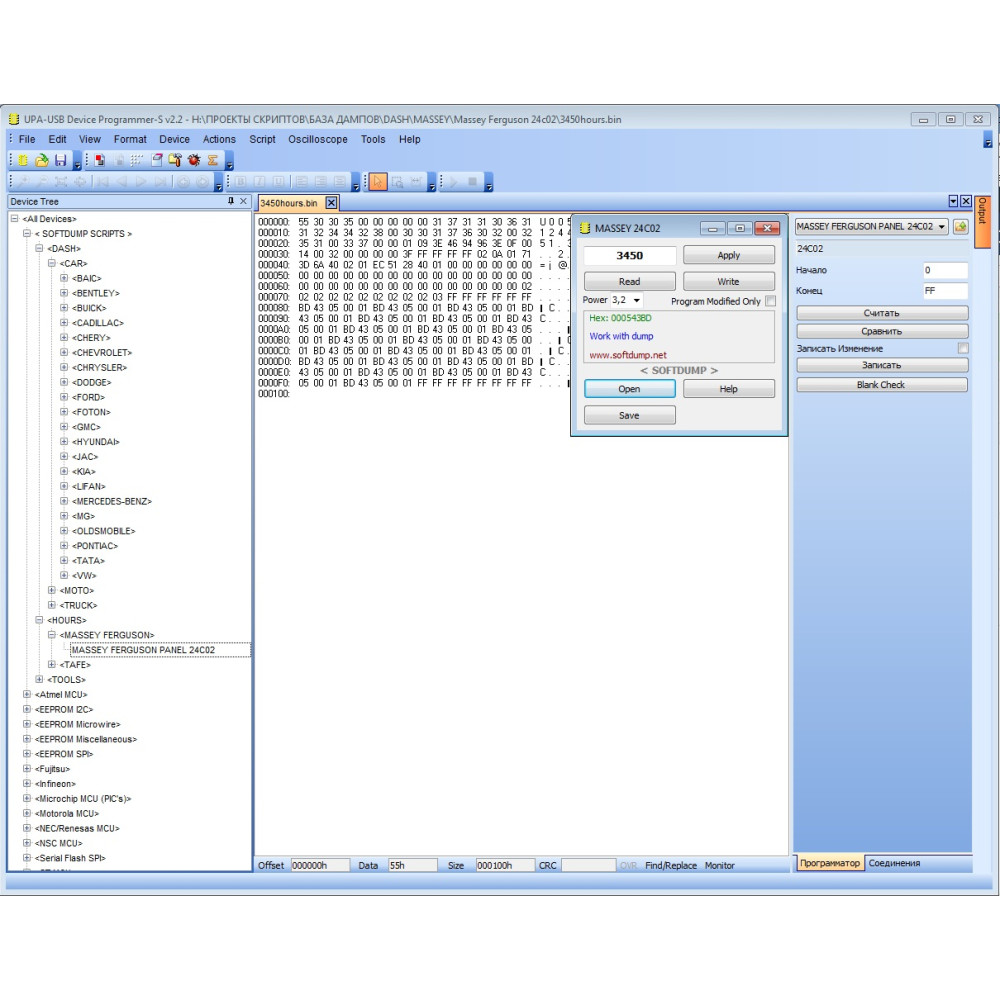This screenshot has width=1000, height=1000.
Task: Open the Oscilloscope menu
Action: [x=318, y=139]
